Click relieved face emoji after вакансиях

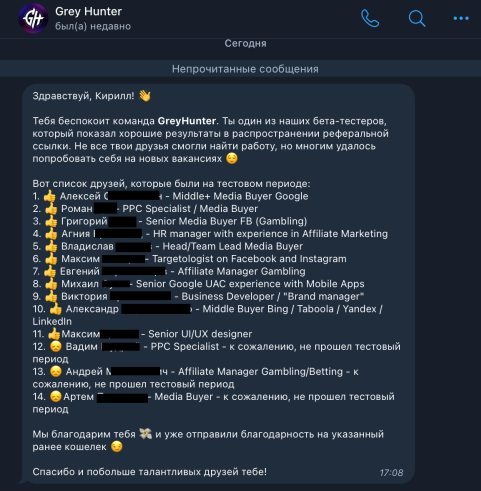(x=232, y=158)
